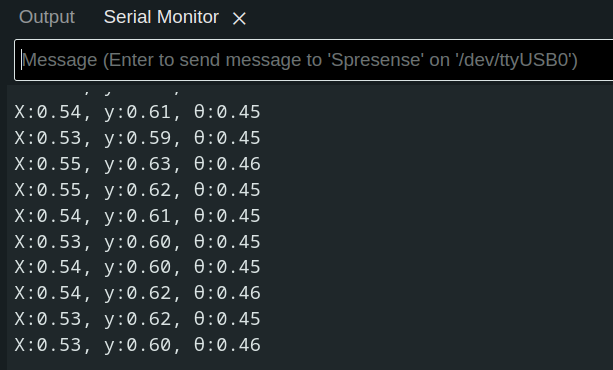Click the partially hidden log line under the input
Screen dimensions: 613x370
(x=137, y=92)
